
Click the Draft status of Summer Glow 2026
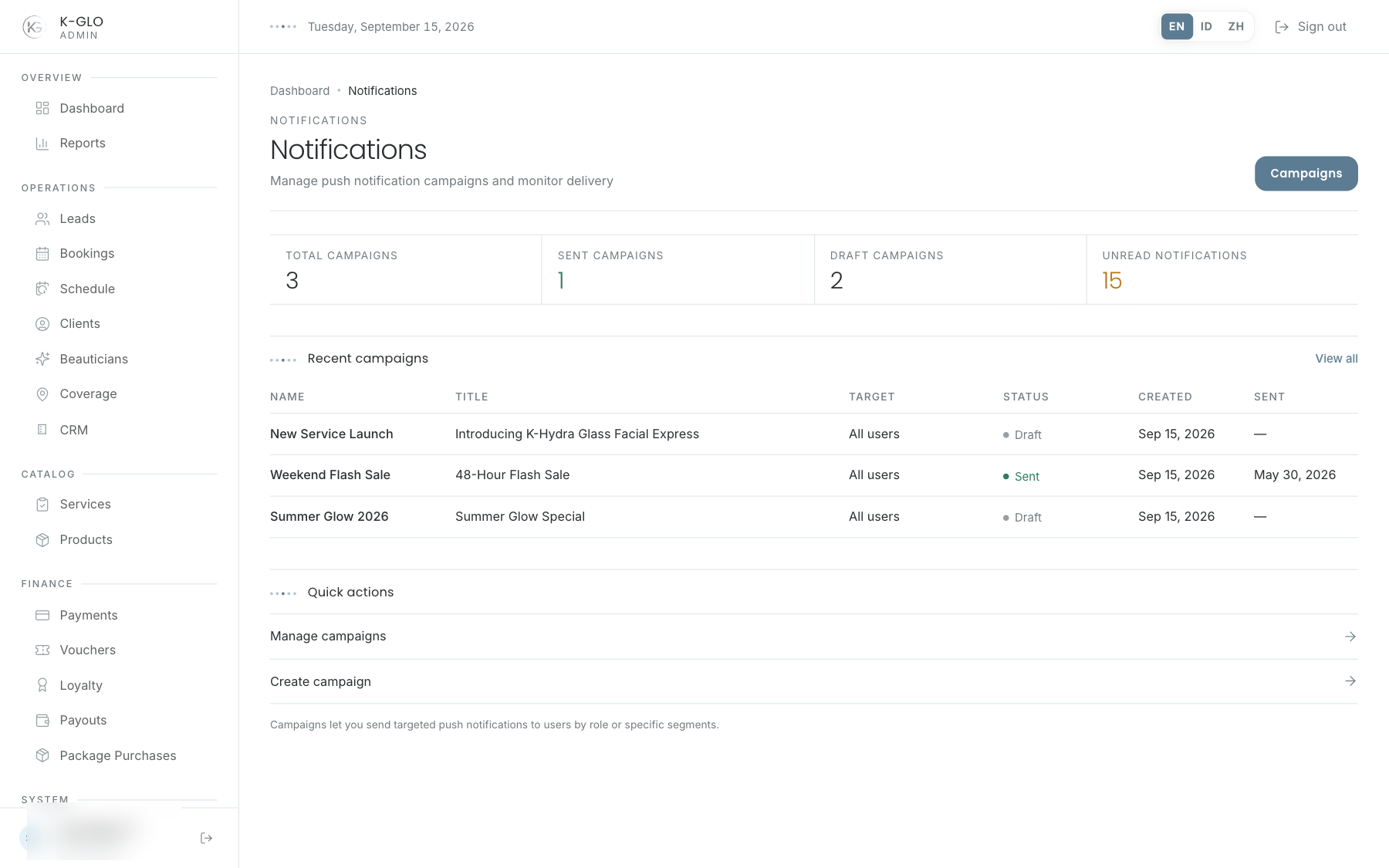pos(1022,518)
